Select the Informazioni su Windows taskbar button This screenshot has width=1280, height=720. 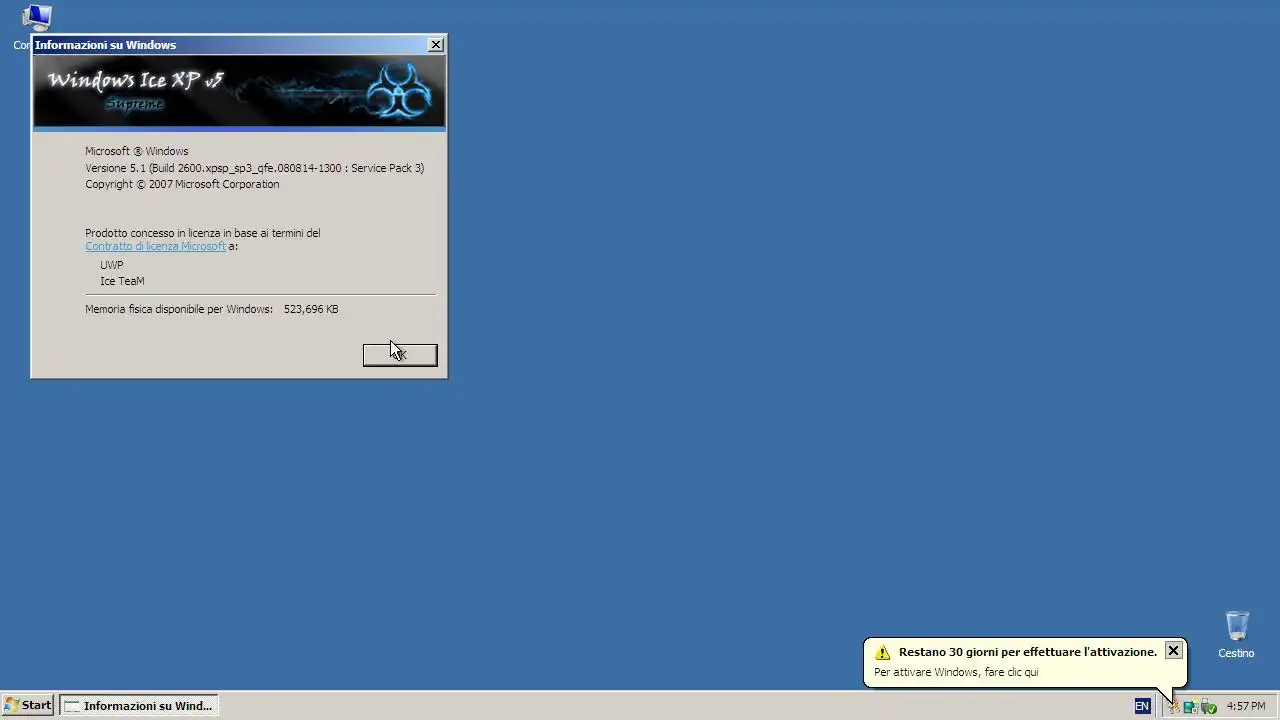[x=139, y=705]
